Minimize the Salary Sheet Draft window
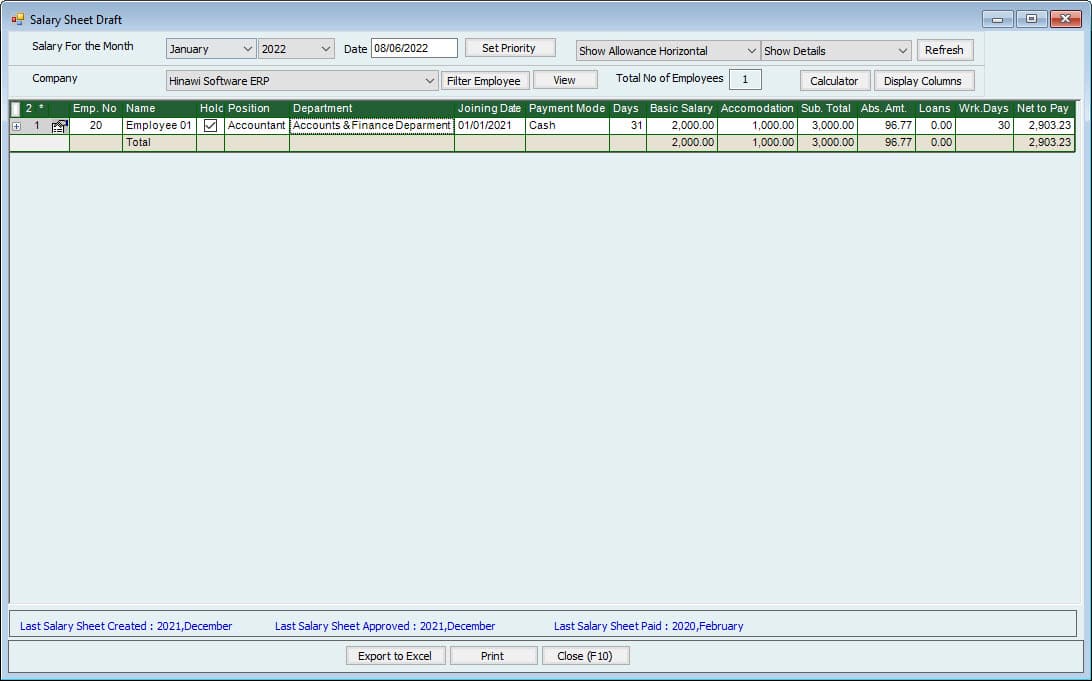1092x681 pixels. coord(997,19)
